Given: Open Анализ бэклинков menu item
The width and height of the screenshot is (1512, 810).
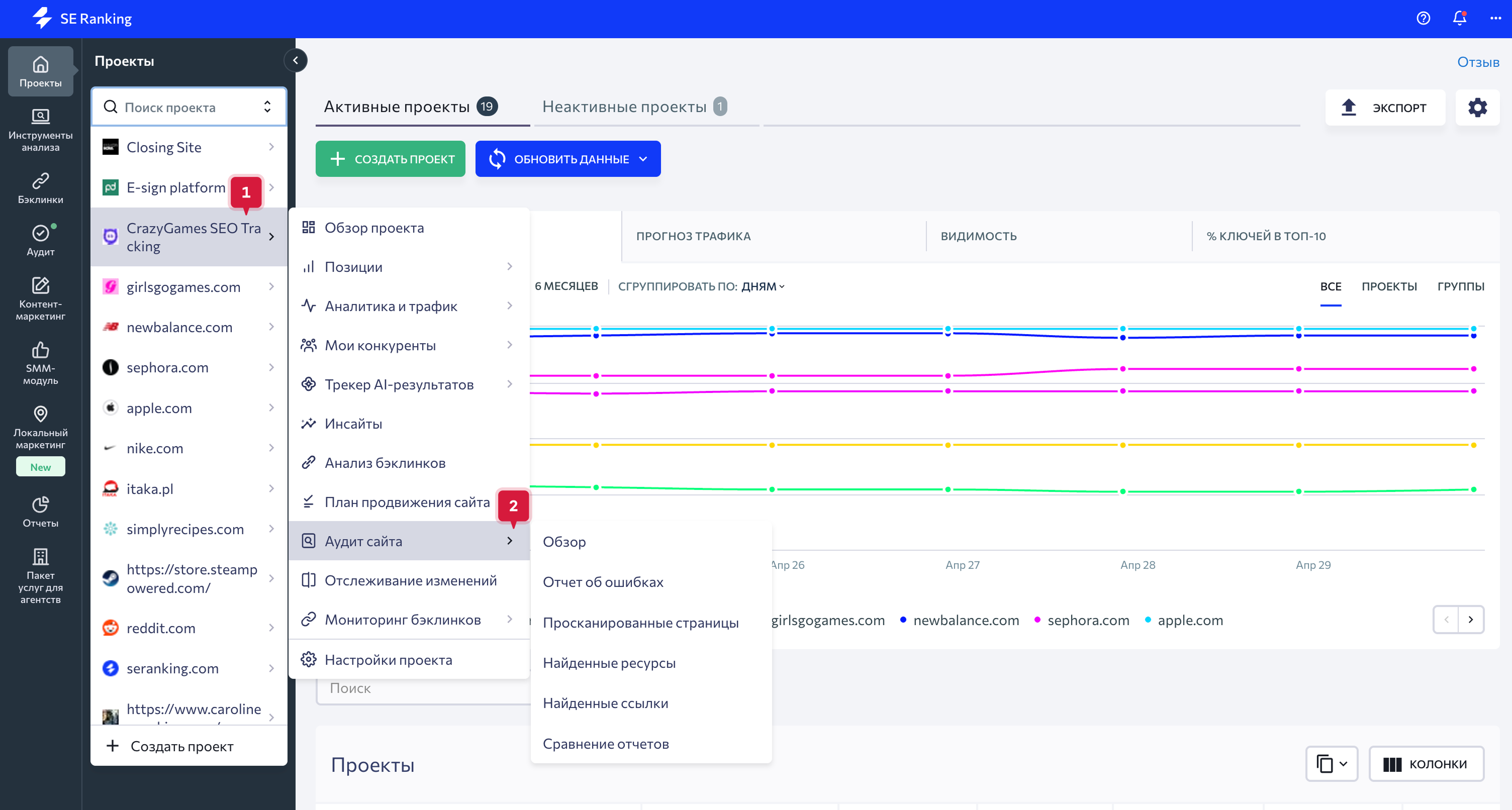Looking at the screenshot, I should (x=409, y=462).
